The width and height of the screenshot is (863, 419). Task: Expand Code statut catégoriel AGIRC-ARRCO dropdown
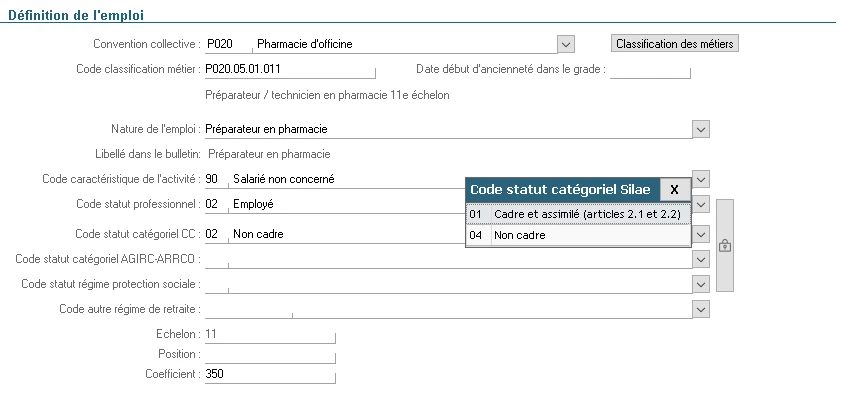(x=701, y=259)
